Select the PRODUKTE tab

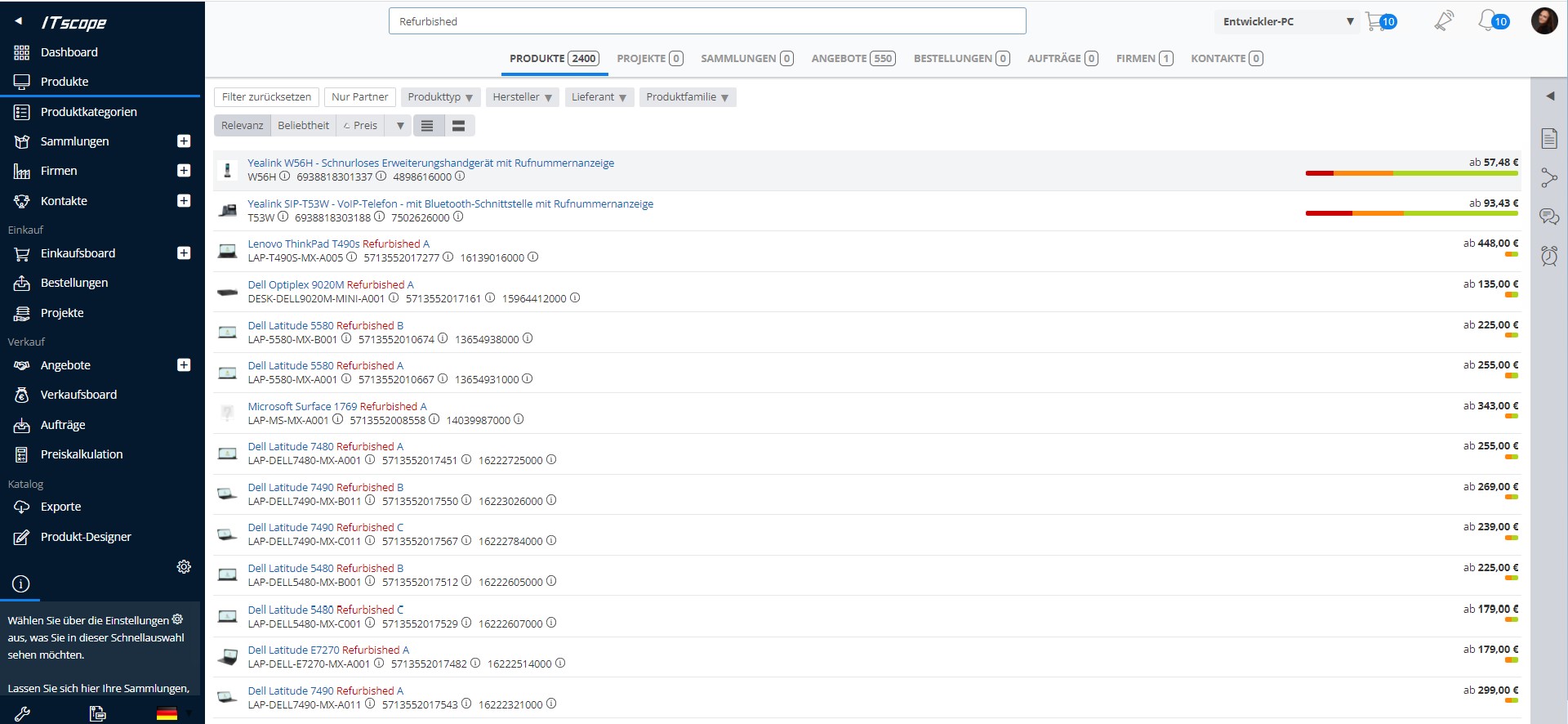pos(555,59)
